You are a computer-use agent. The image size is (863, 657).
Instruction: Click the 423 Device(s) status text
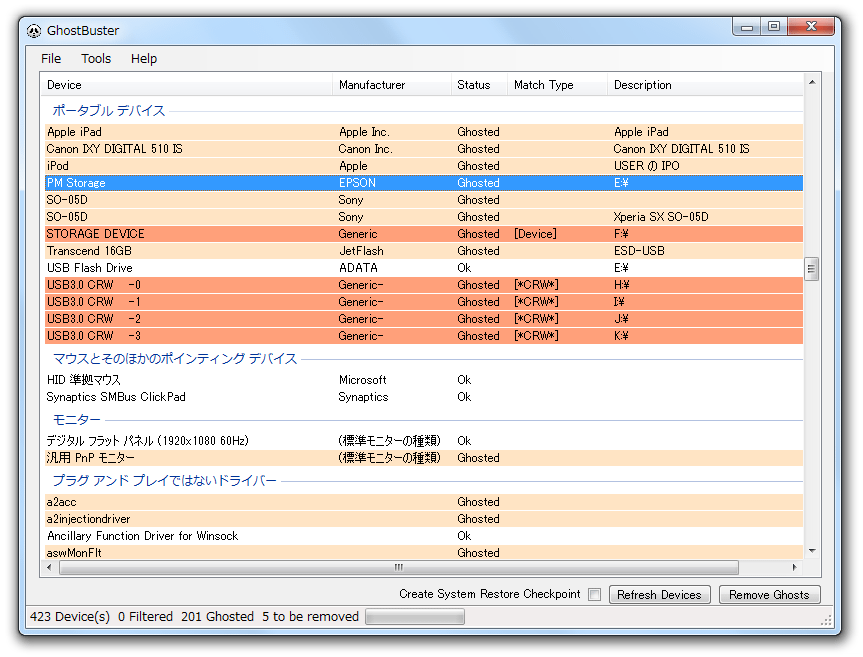(x=70, y=617)
